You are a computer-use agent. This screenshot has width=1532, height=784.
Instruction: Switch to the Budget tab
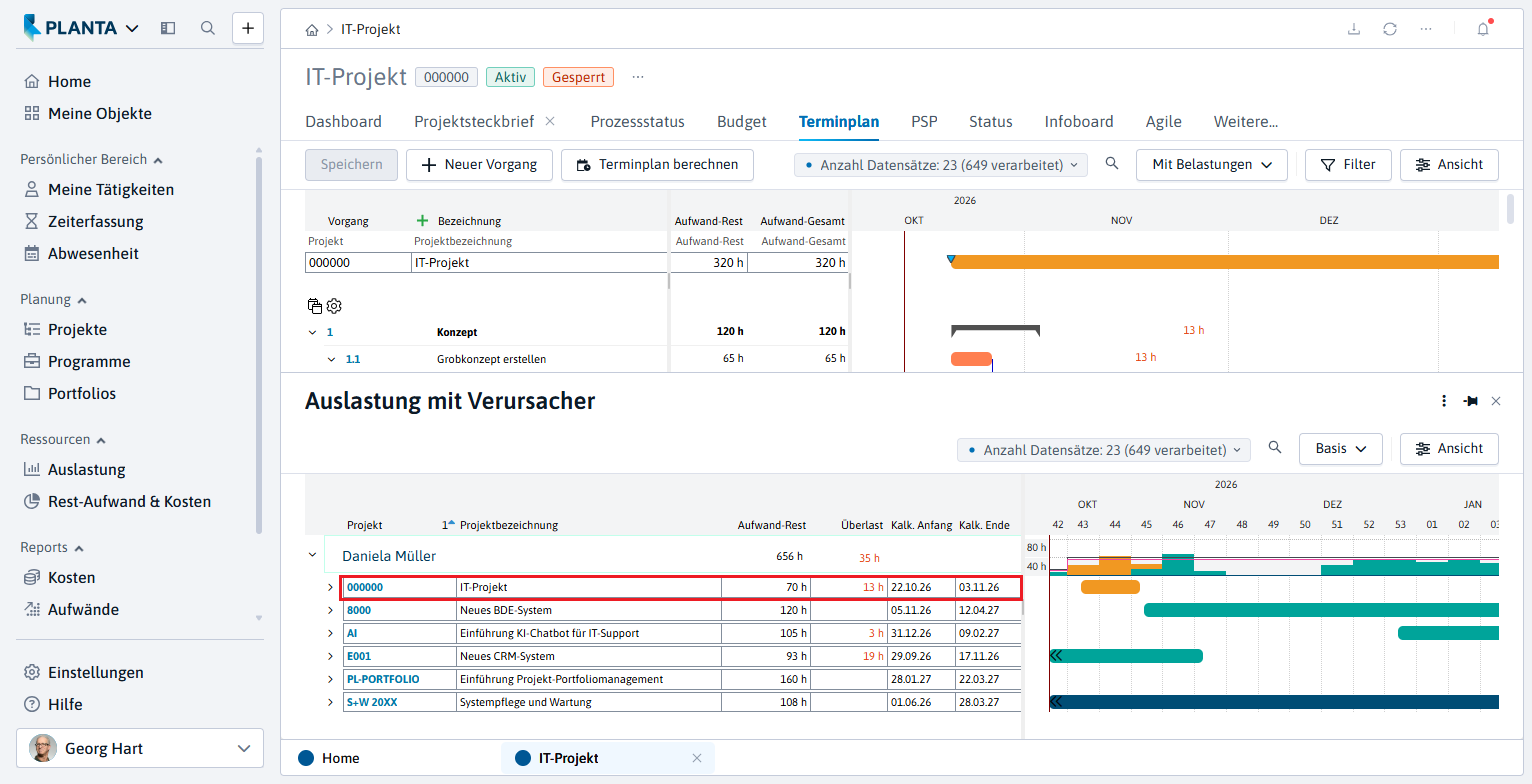point(742,122)
